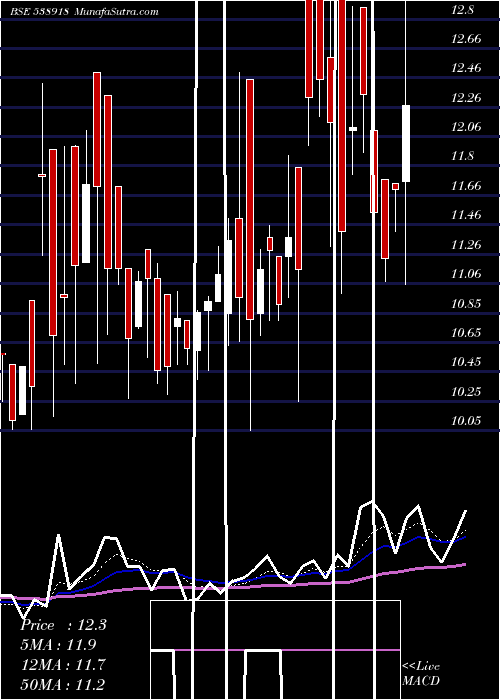Select the 12.8 price axis label
The width and height of the screenshot is (500, 700).
[462, 9]
